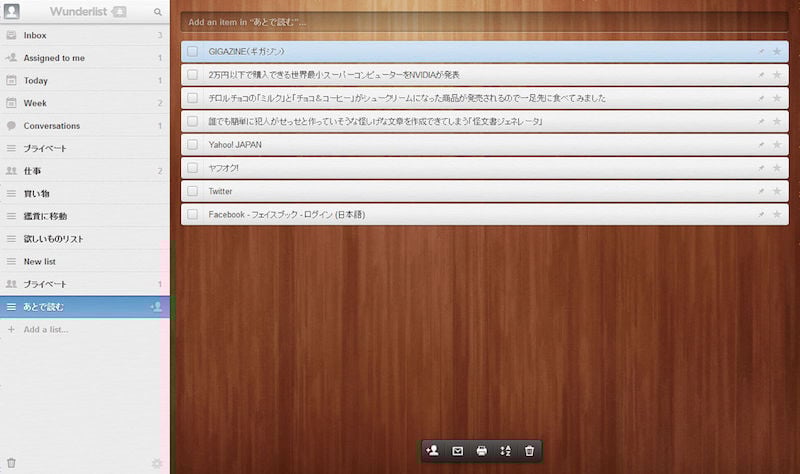
Task: Tick the checkbox for Facebook task
Action: (x=193, y=214)
